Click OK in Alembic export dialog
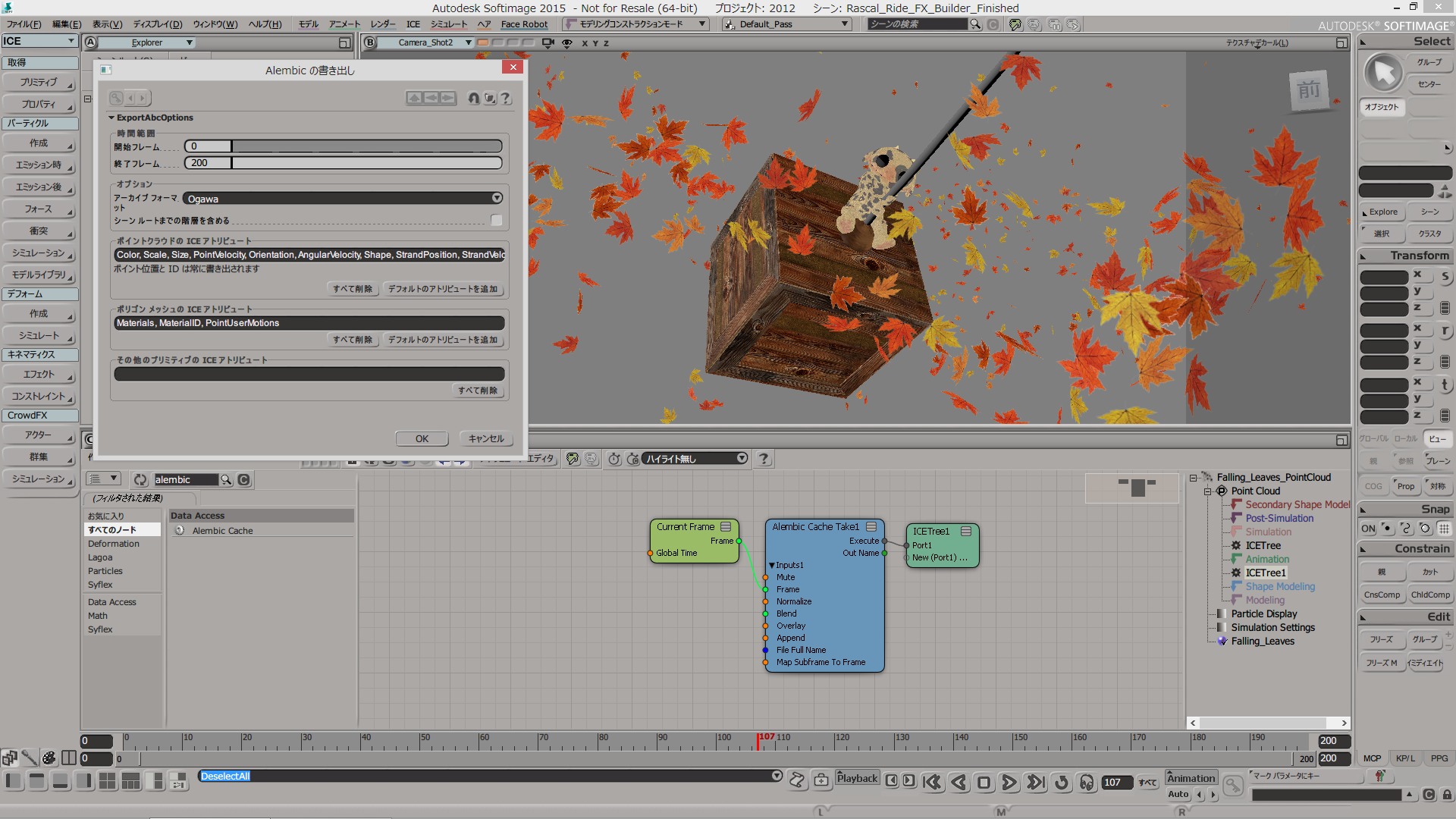This screenshot has width=1456, height=819. (x=422, y=439)
